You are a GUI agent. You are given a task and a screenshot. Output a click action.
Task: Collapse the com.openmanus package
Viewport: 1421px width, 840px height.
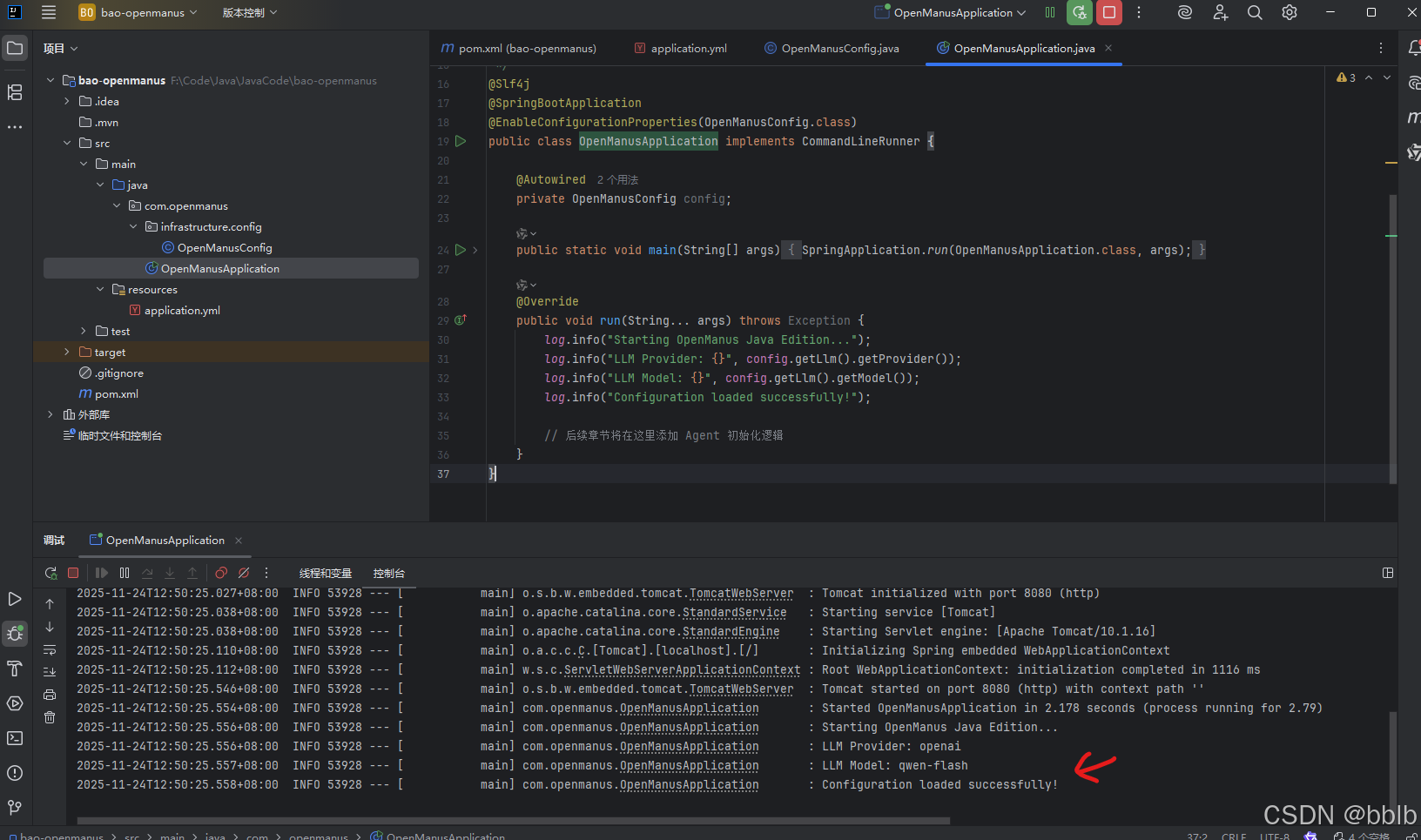117,205
